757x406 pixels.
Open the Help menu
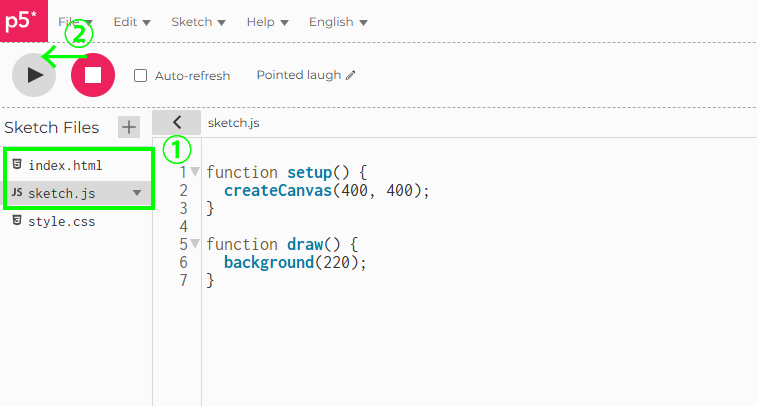coord(267,22)
